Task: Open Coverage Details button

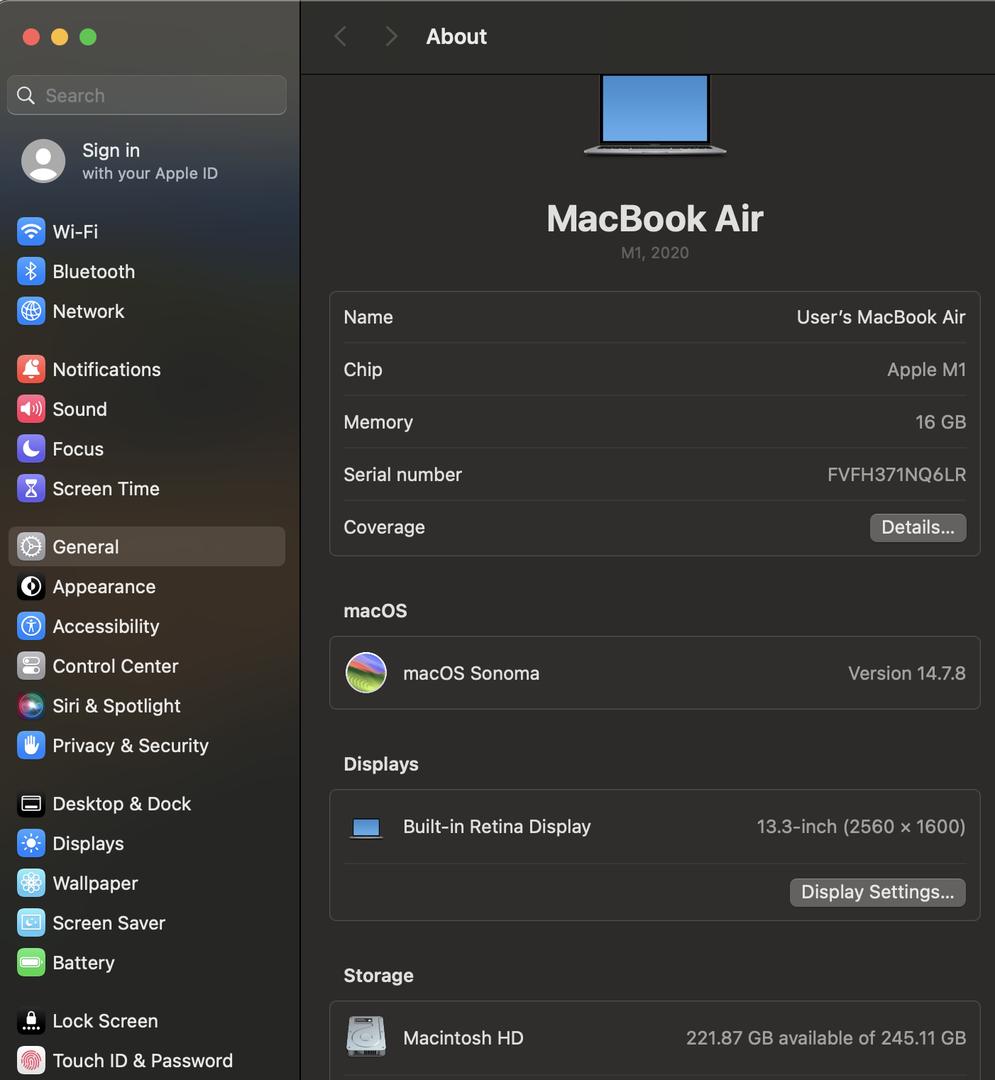Action: coord(918,528)
